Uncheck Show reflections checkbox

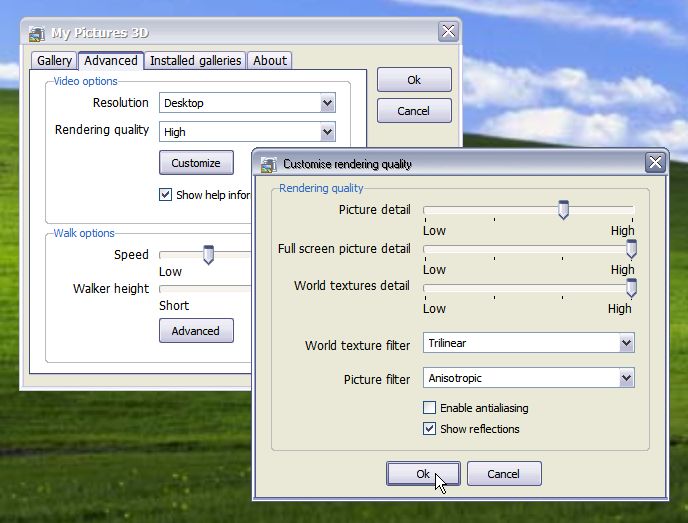tap(429, 429)
